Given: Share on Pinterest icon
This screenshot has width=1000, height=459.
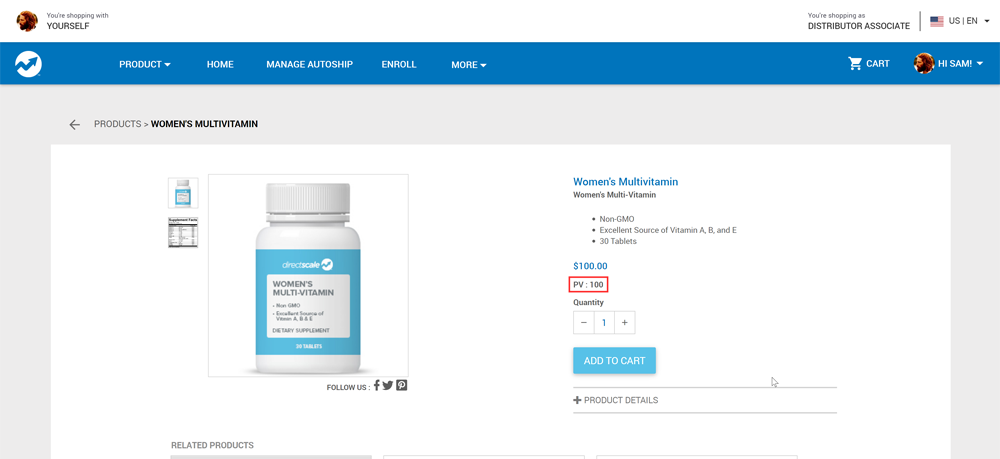Looking at the screenshot, I should click(401, 385).
